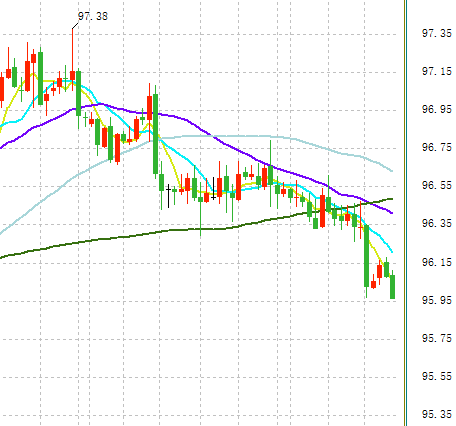Image resolution: width=456 pixels, height=426 pixels.
Task: Click the 96.75 price axis label
Action: click(x=437, y=147)
